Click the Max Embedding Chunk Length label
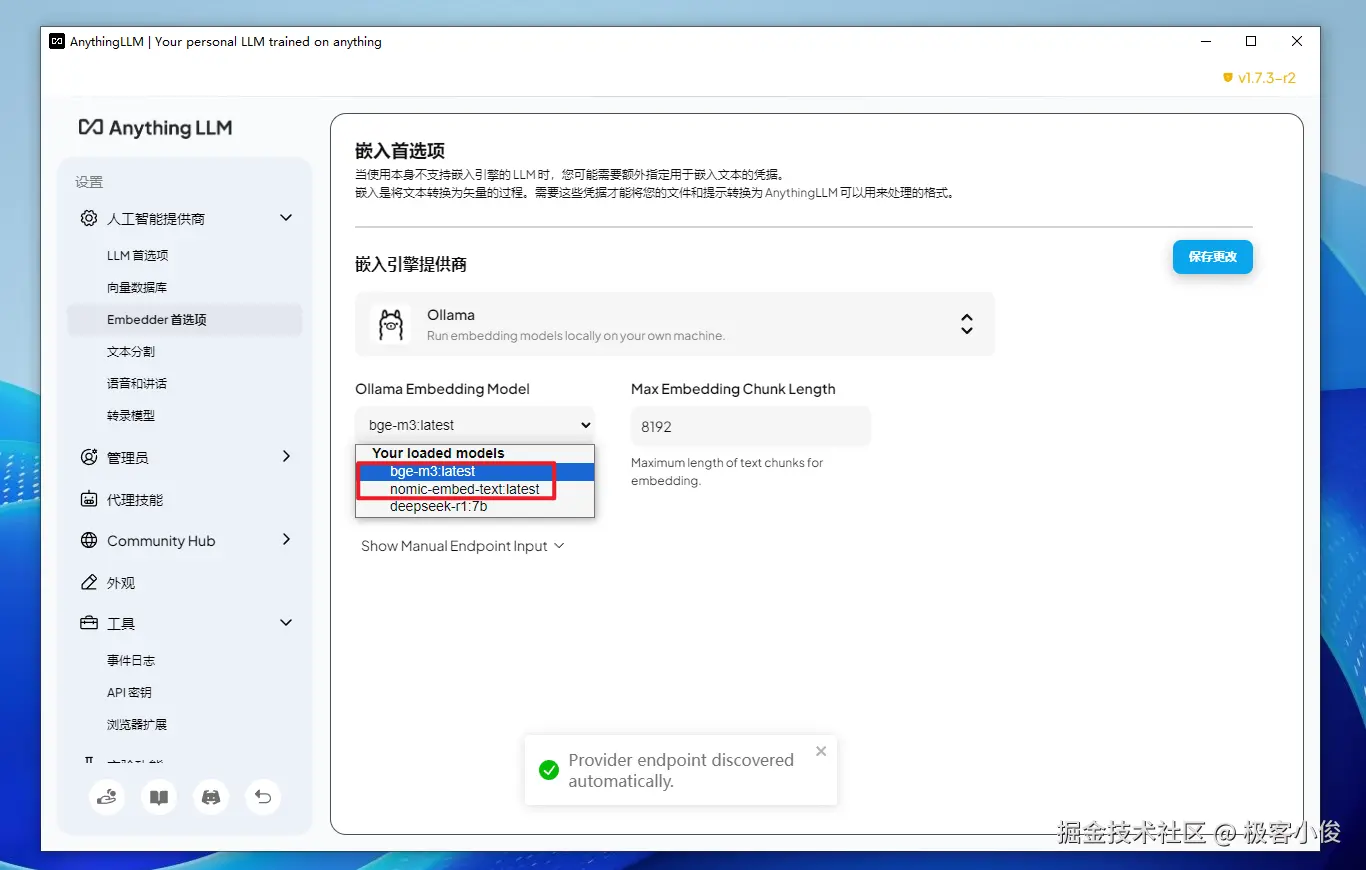This screenshot has height=870, width=1366. 733,389
